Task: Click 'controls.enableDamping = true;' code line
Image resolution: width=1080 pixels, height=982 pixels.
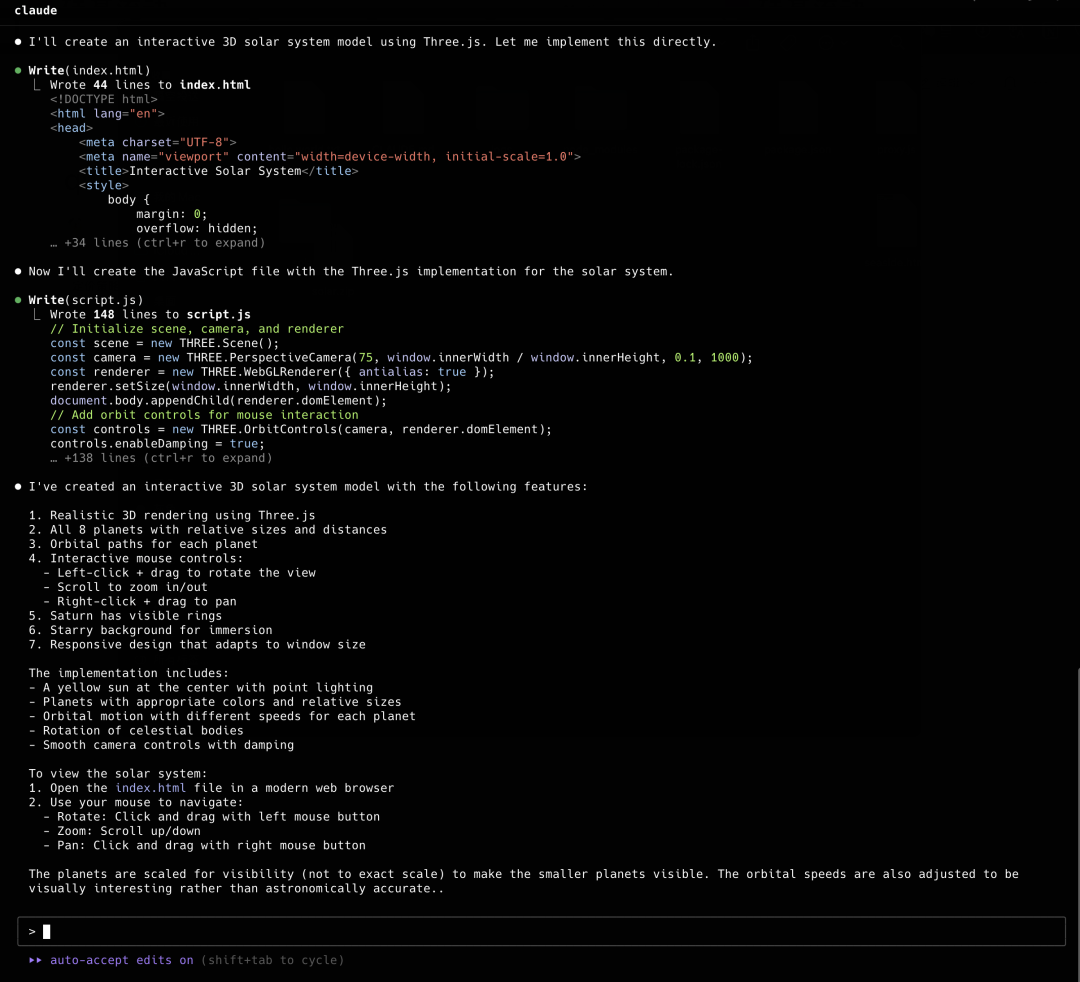Action: (x=157, y=443)
